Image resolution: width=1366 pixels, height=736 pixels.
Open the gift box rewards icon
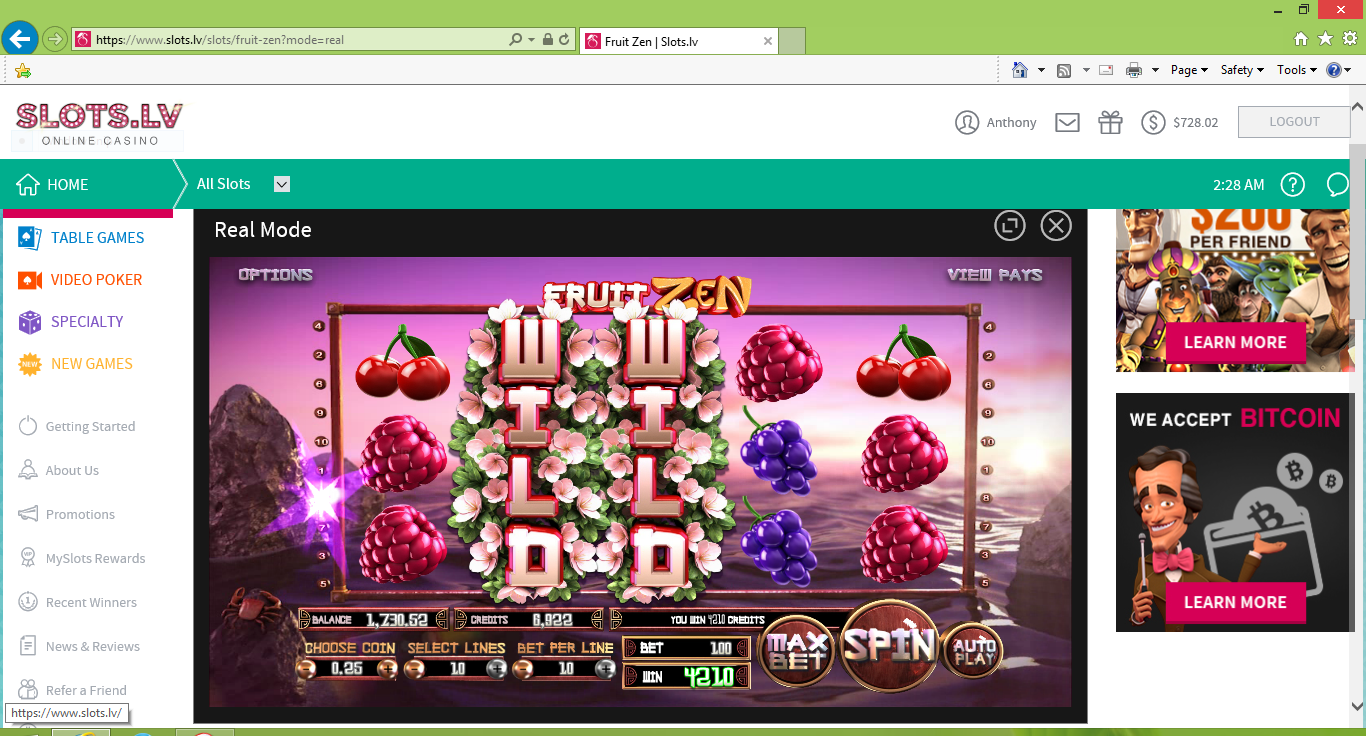click(1110, 122)
